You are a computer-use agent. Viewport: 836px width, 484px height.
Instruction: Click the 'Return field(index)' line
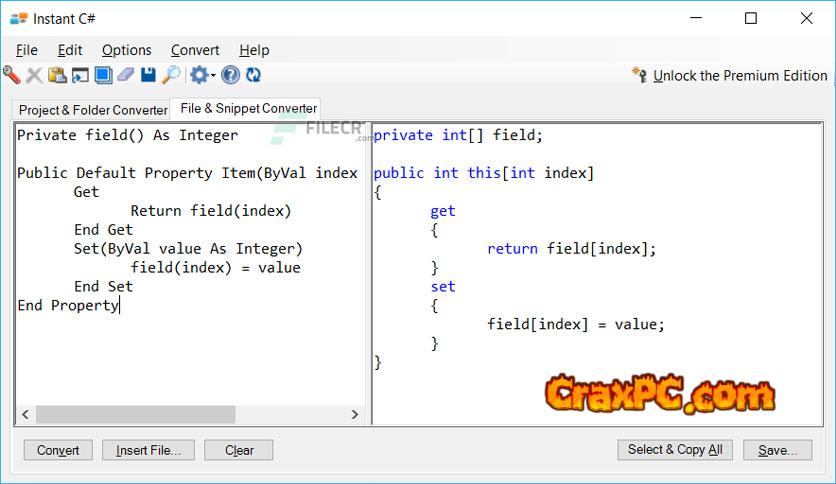[211, 211]
